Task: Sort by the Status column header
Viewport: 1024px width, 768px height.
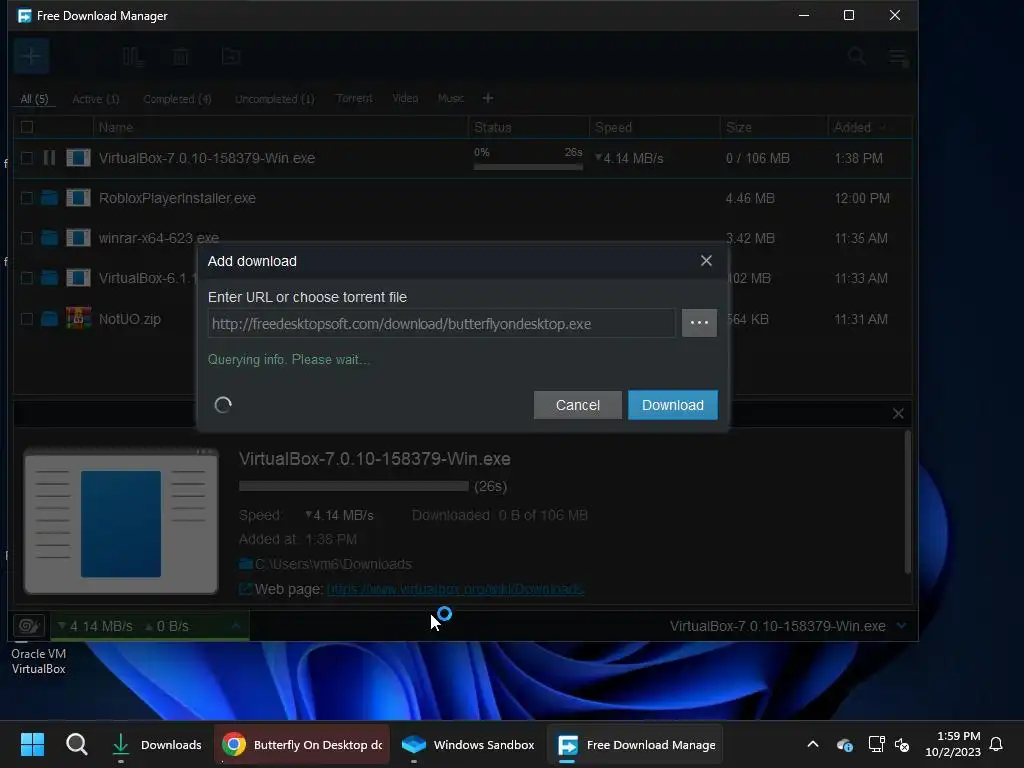Action: coord(528,127)
